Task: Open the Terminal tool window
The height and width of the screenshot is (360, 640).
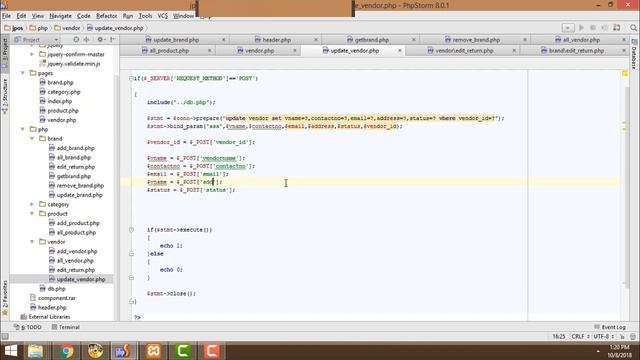Action: coord(66,327)
